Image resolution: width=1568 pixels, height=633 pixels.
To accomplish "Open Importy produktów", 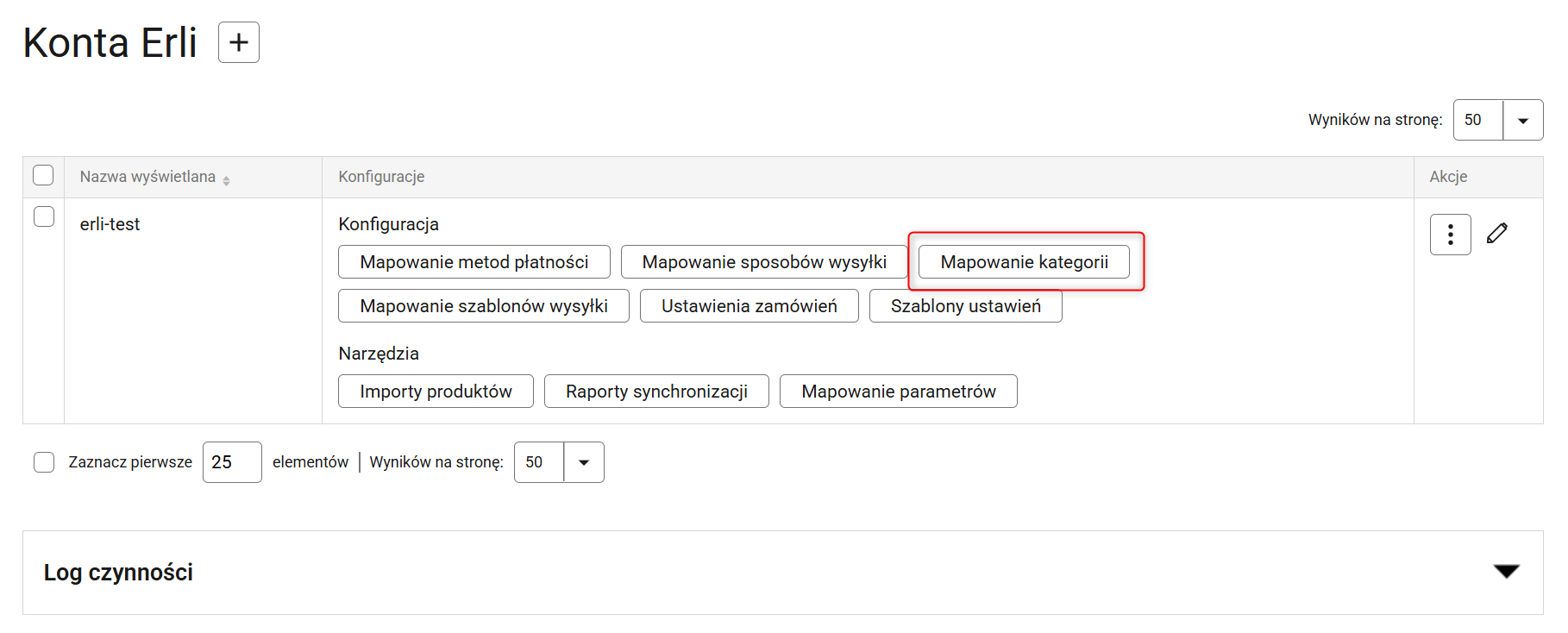I will pyautogui.click(x=436, y=392).
